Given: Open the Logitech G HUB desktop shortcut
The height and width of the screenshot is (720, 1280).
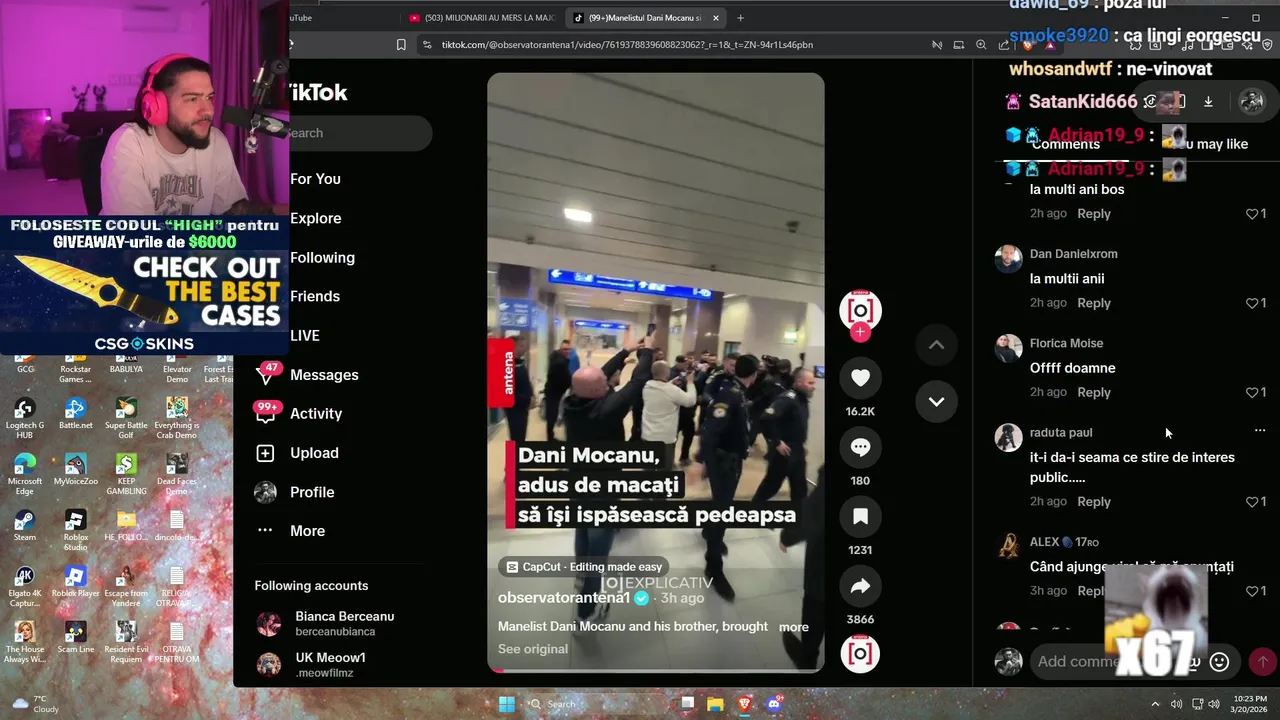Looking at the screenshot, I should [25, 418].
